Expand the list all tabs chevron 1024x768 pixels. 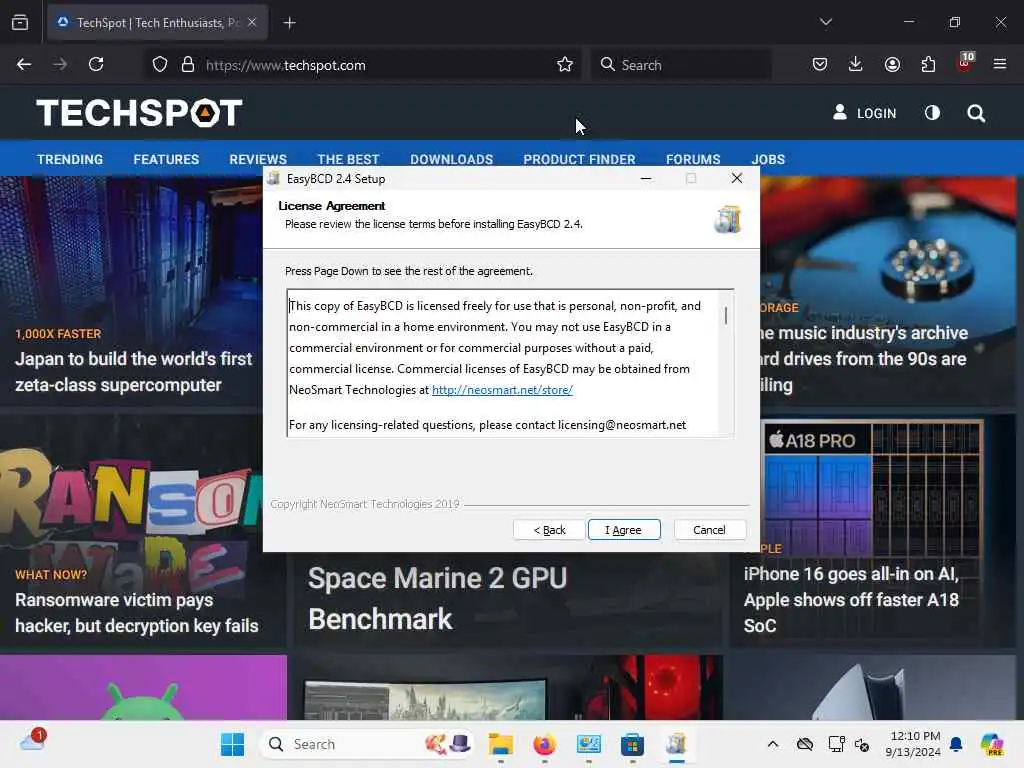pos(826,22)
